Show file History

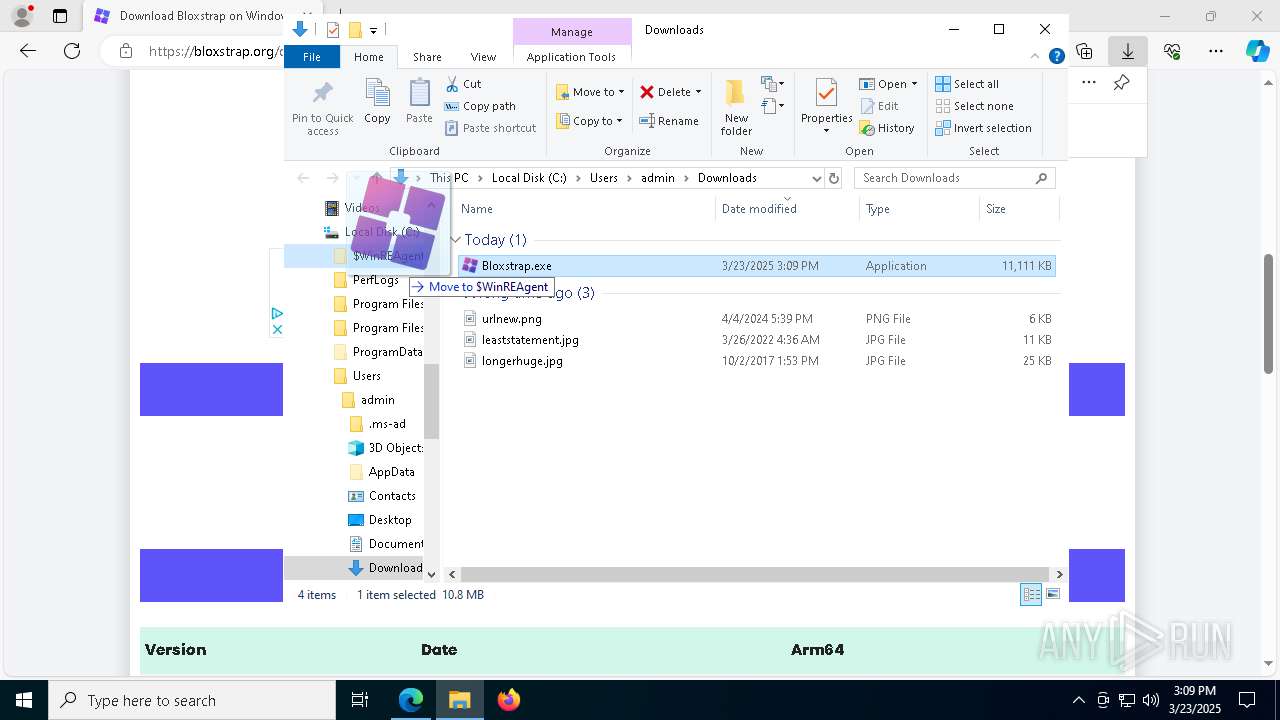[887, 128]
